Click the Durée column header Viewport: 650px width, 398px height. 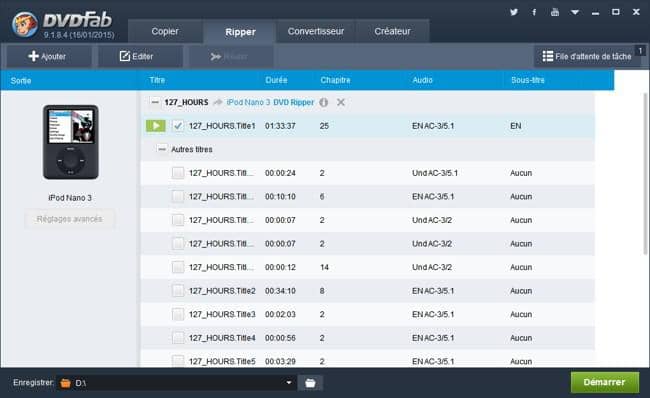276,80
